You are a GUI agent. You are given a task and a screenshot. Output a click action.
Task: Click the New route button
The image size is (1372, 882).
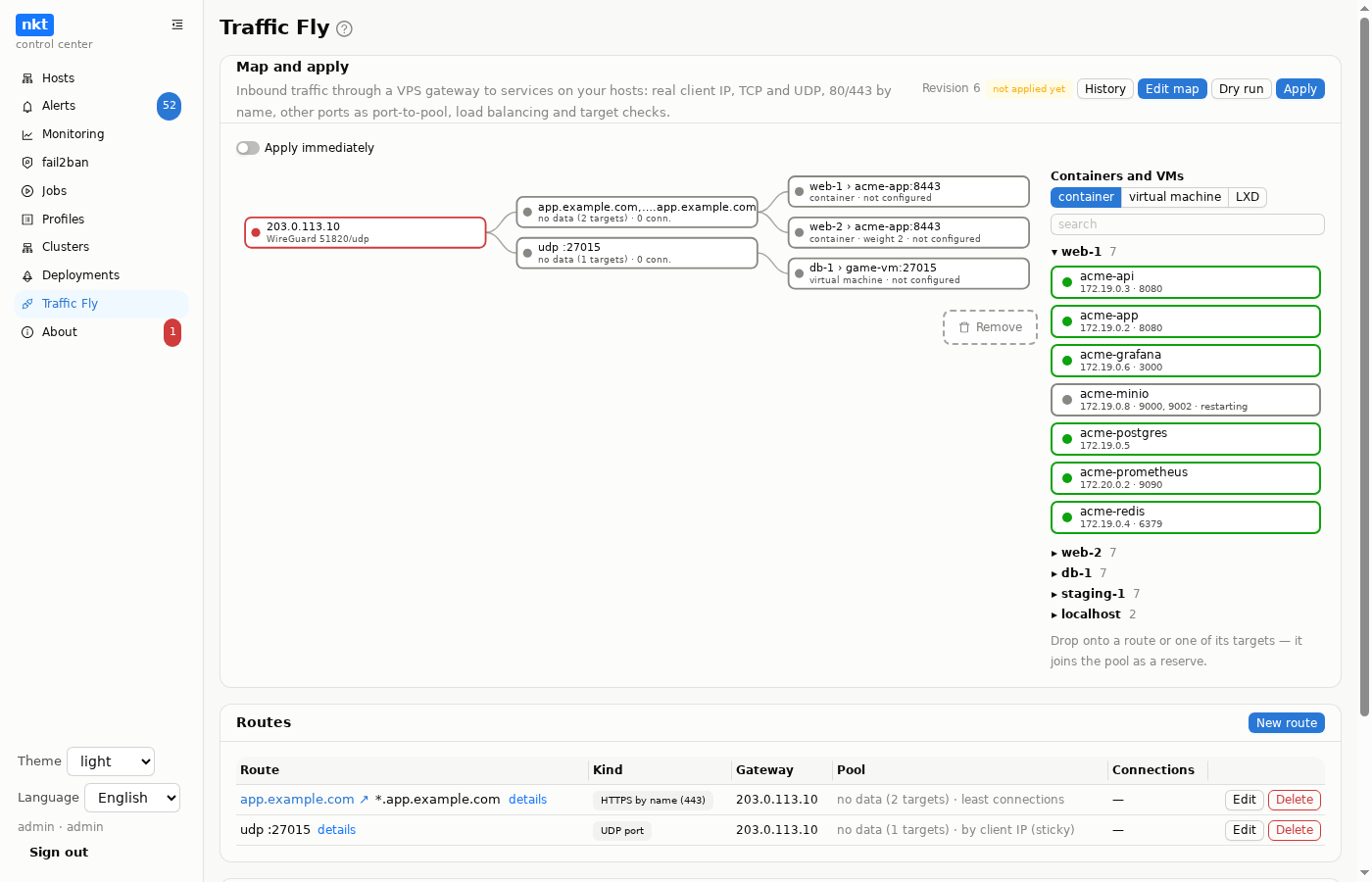[1287, 723]
